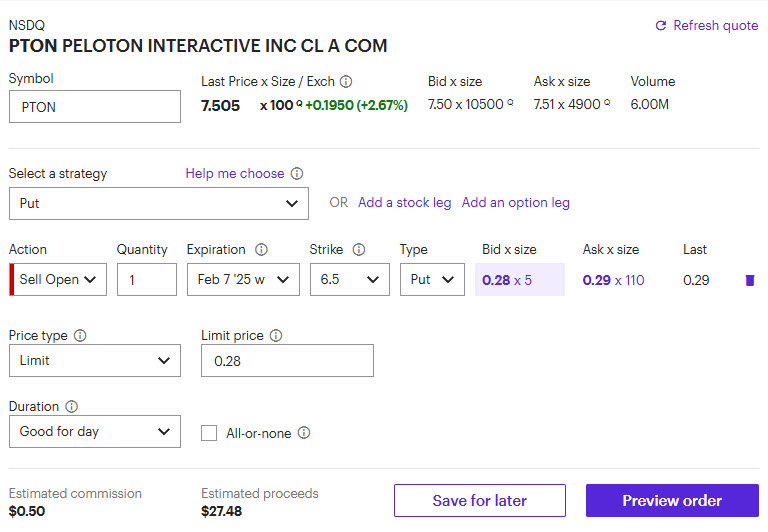Open the Select a strategy dropdown
768x532 pixels.
pos(159,203)
